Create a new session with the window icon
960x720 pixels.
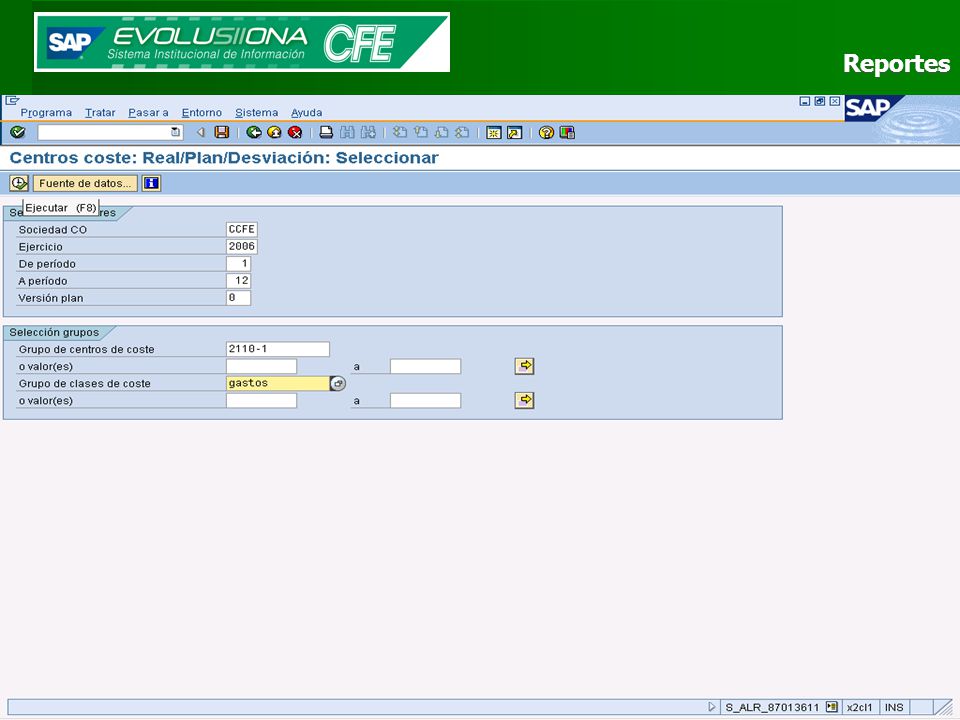point(493,132)
